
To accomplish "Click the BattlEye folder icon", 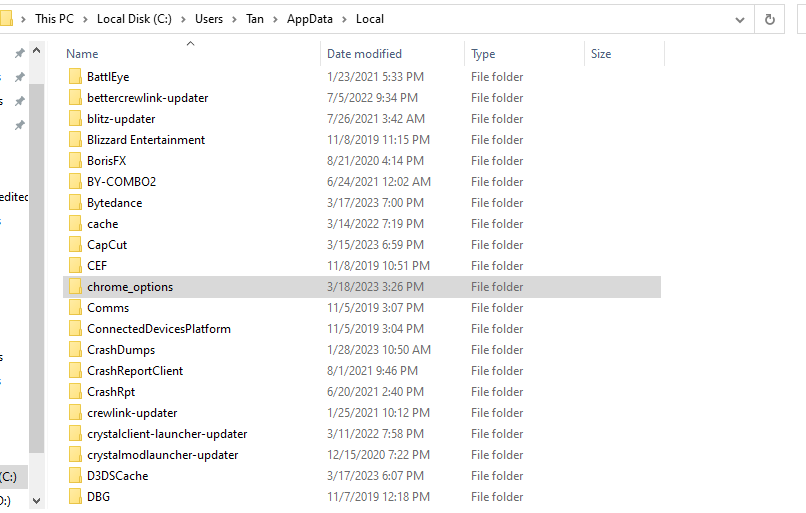I will click(x=75, y=77).
